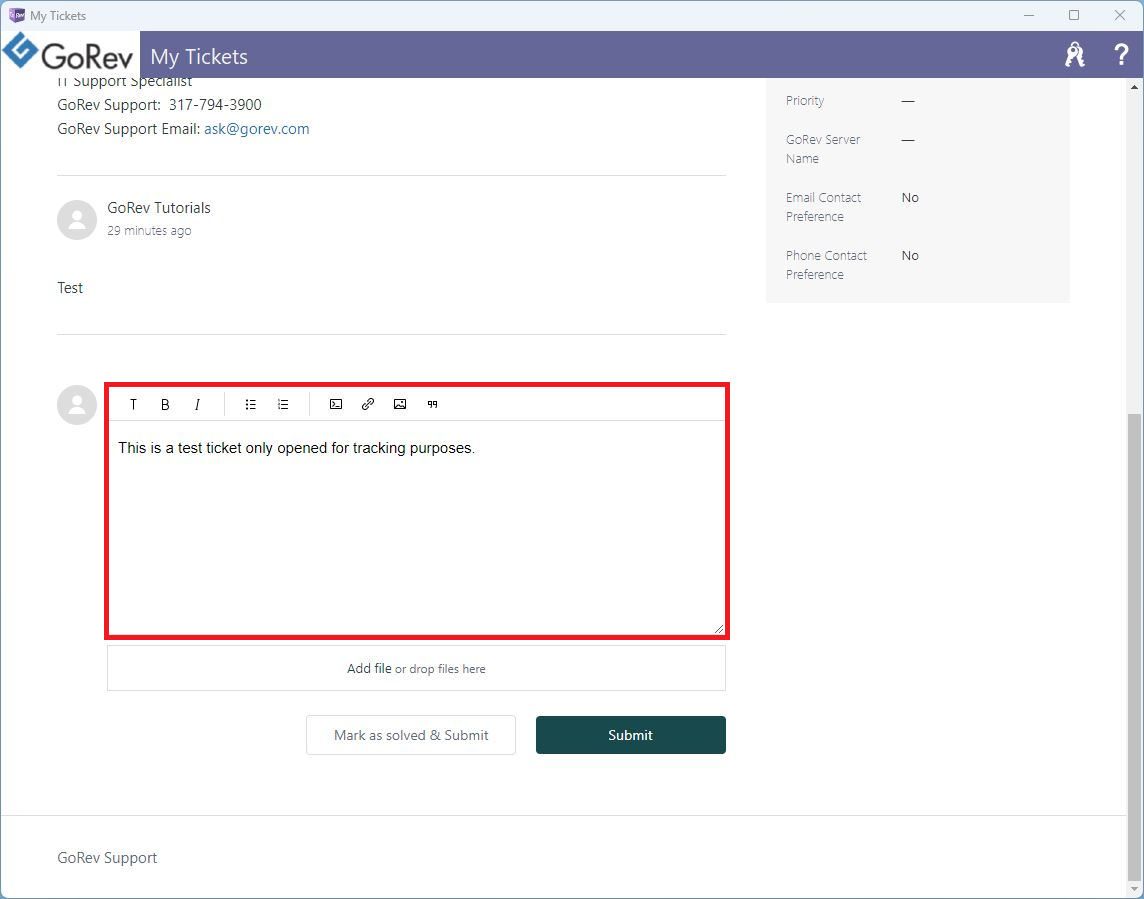Close the My Tickets window
The width and height of the screenshot is (1144, 899).
(1120, 15)
